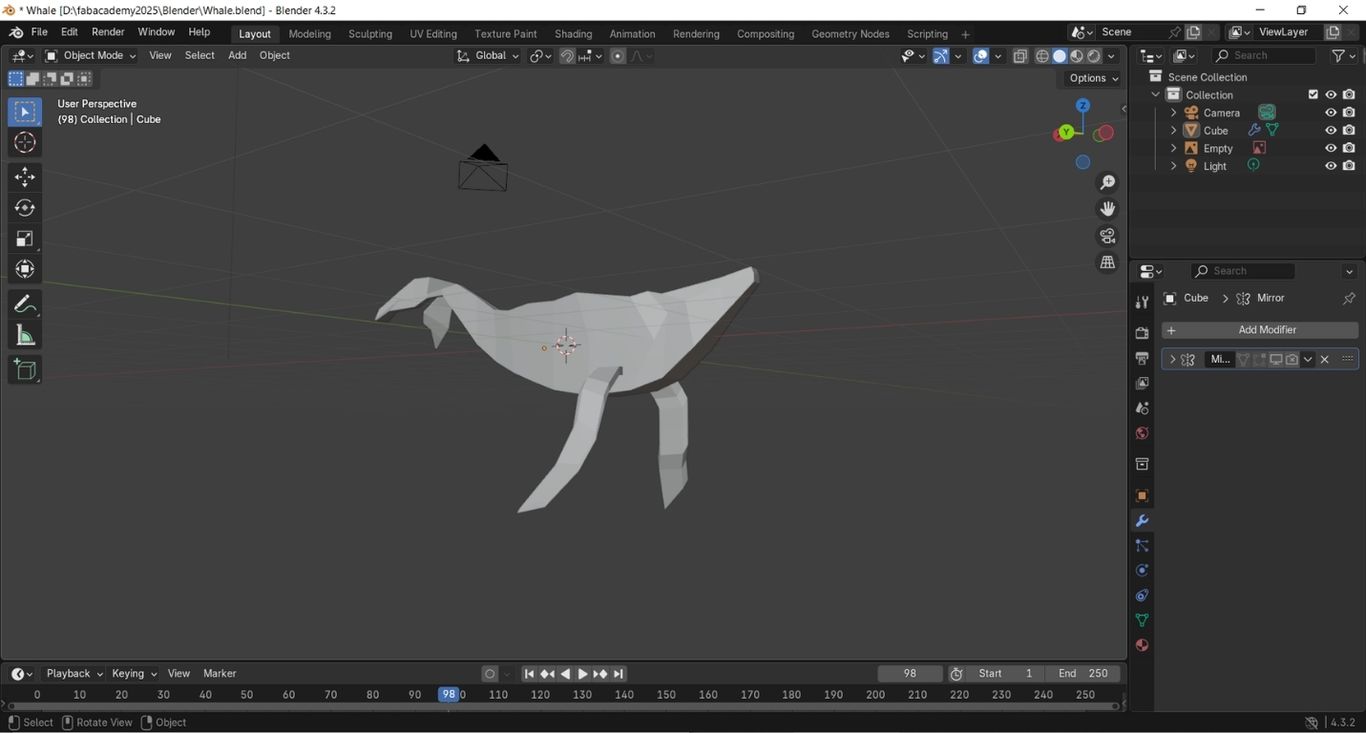Open the World properties tab
The height and width of the screenshot is (733, 1366).
point(1142,433)
